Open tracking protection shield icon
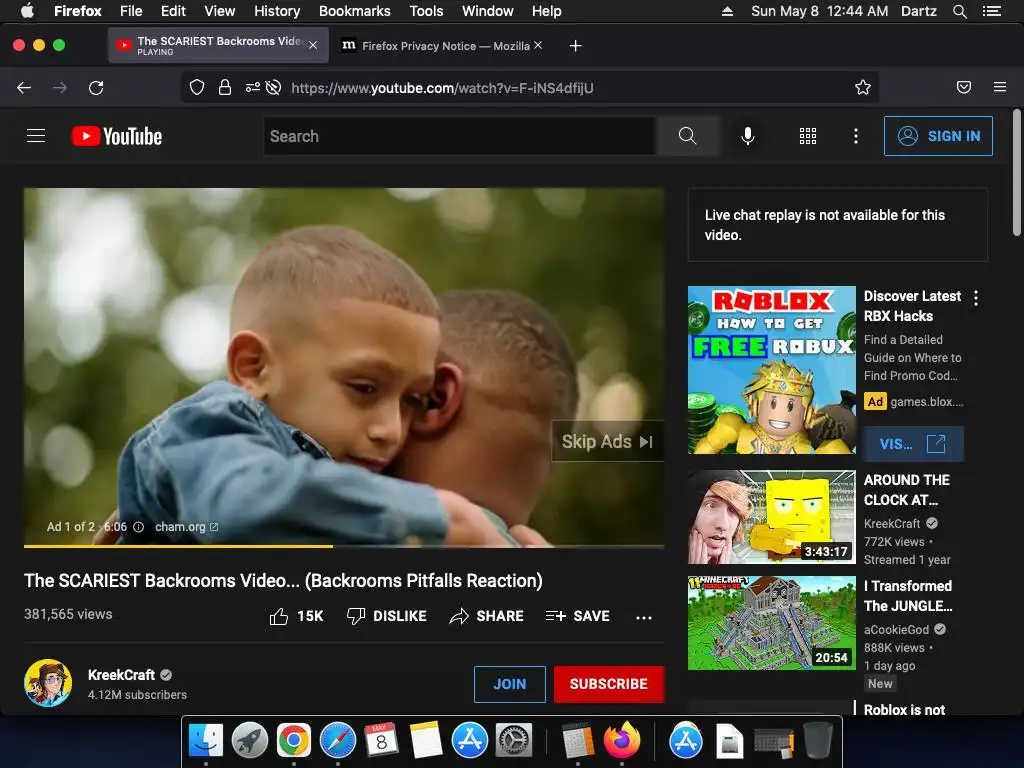1024x768 pixels. [x=197, y=88]
